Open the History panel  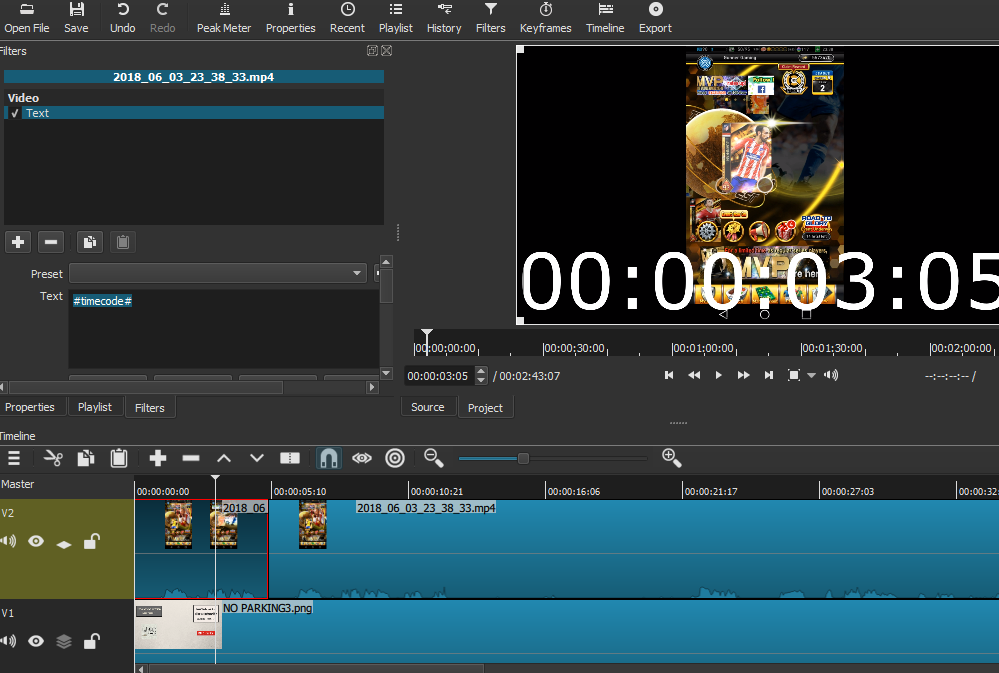(444, 18)
